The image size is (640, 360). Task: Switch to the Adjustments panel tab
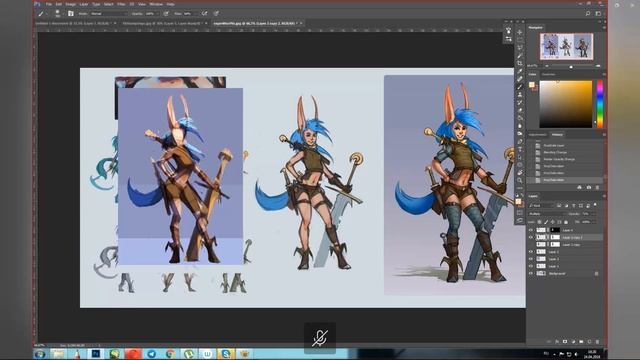[x=538, y=135]
